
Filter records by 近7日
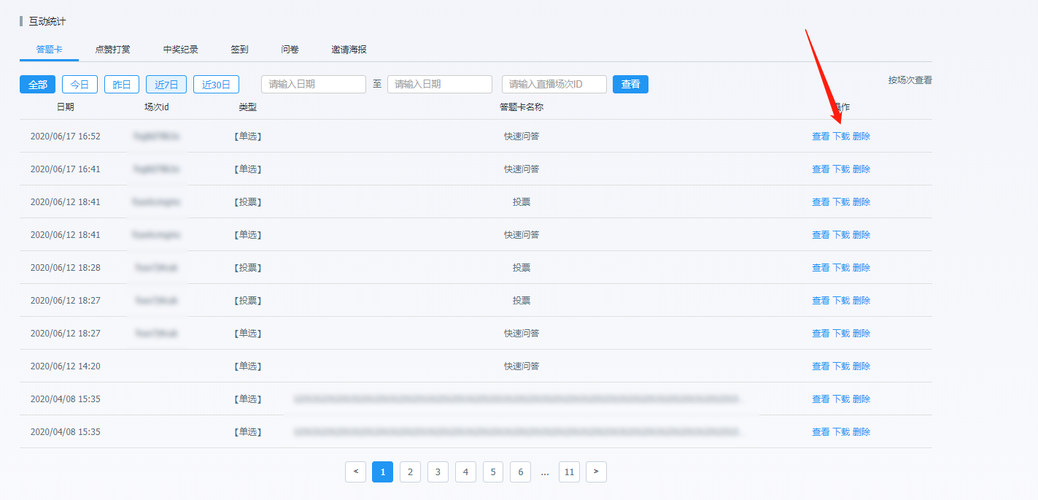tap(165, 85)
